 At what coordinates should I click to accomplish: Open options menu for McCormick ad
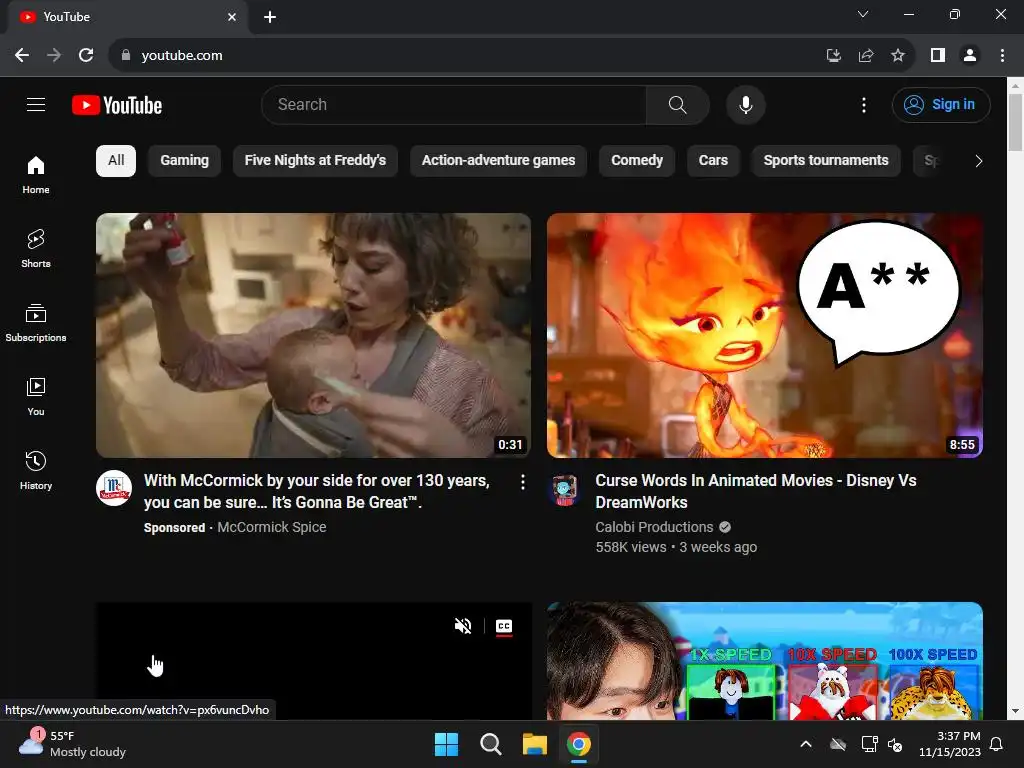(522, 482)
